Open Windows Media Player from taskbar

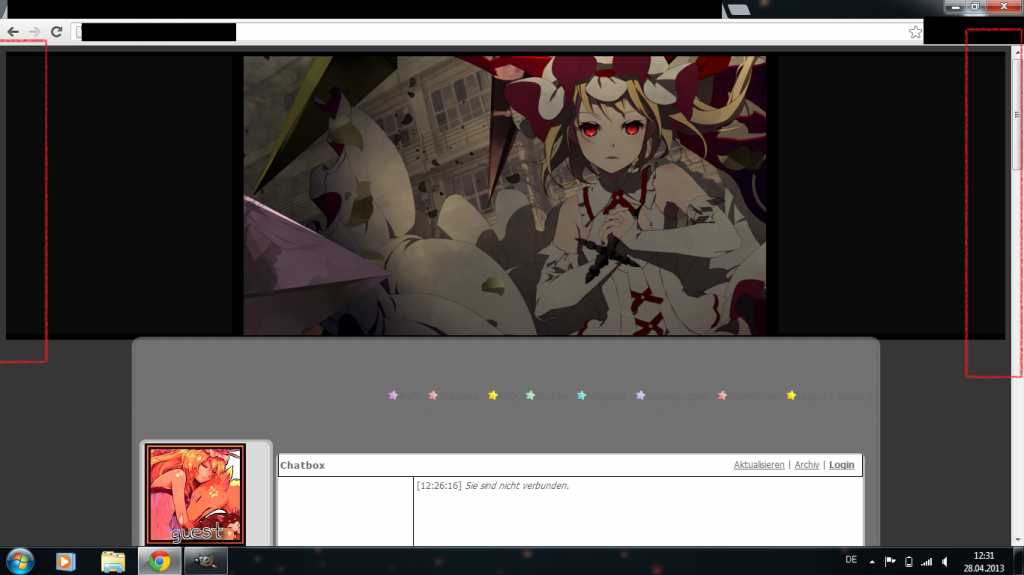click(65, 561)
